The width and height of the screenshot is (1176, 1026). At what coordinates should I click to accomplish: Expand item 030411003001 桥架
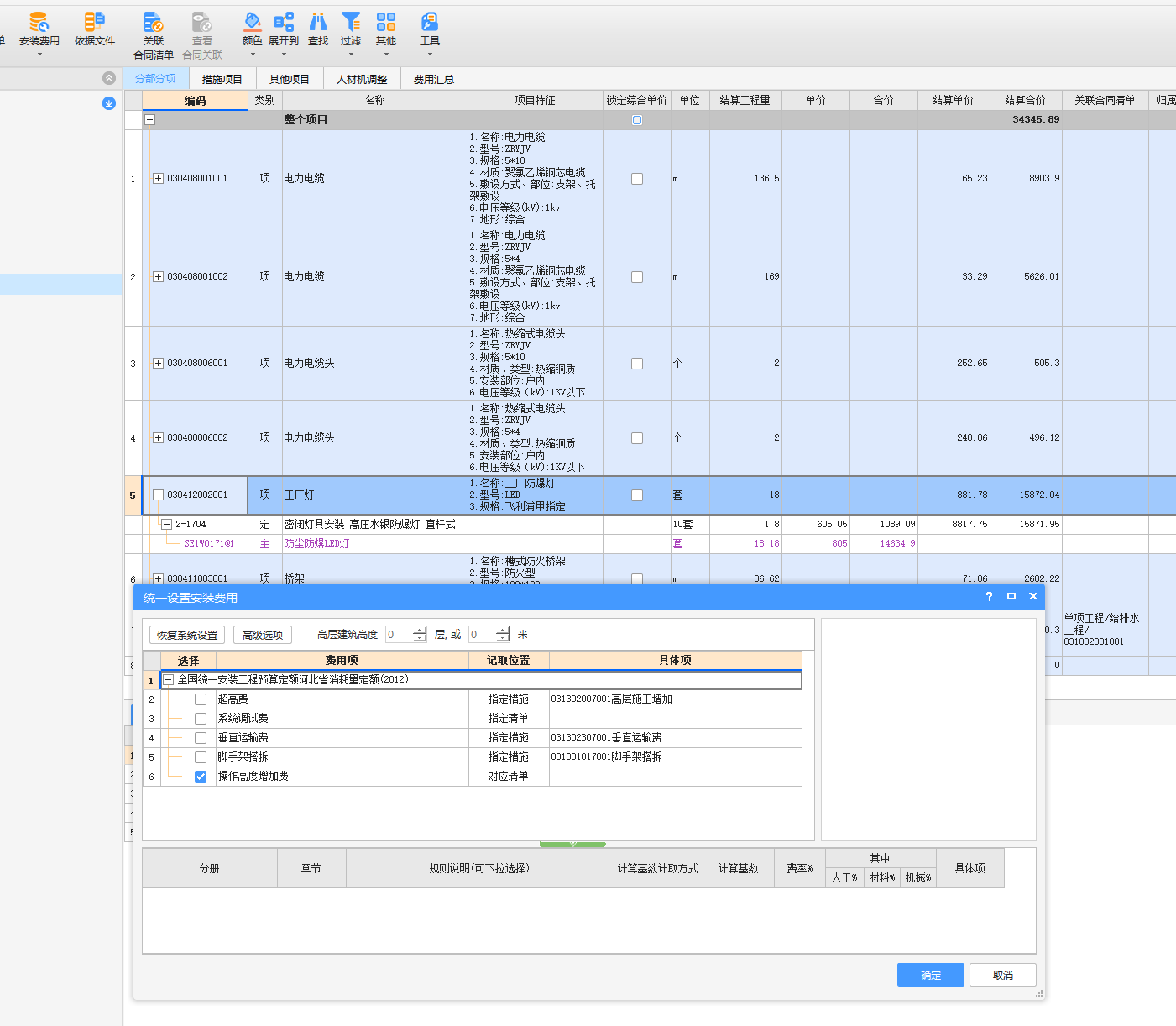[158, 578]
